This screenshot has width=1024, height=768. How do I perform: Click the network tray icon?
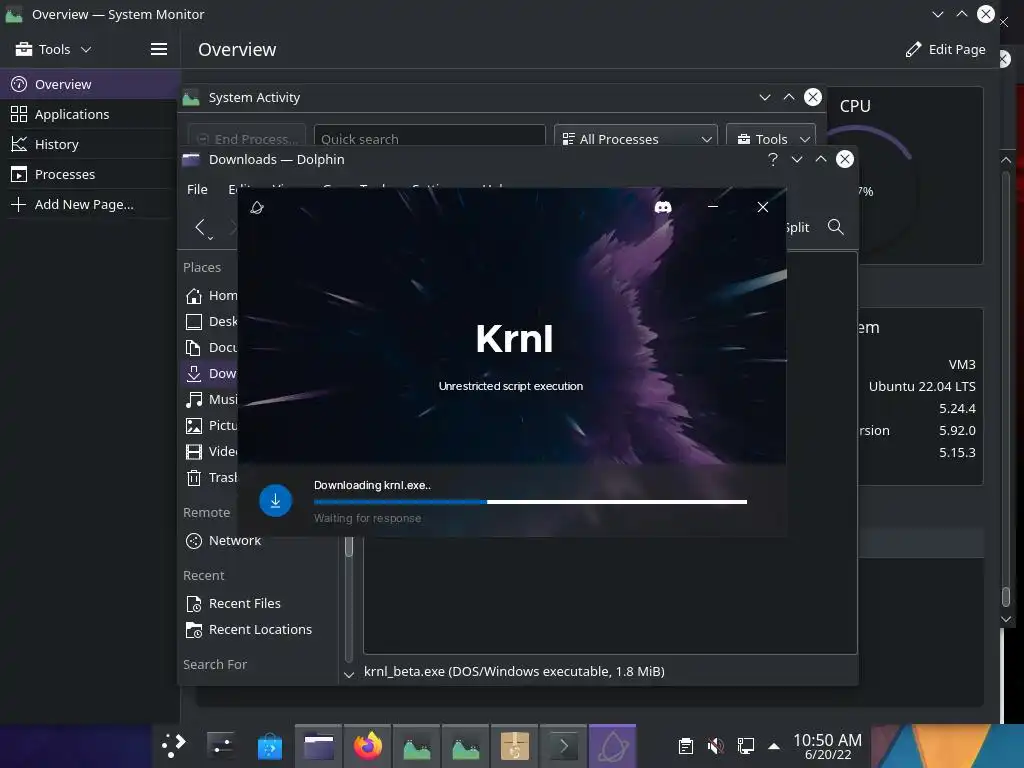click(x=746, y=746)
